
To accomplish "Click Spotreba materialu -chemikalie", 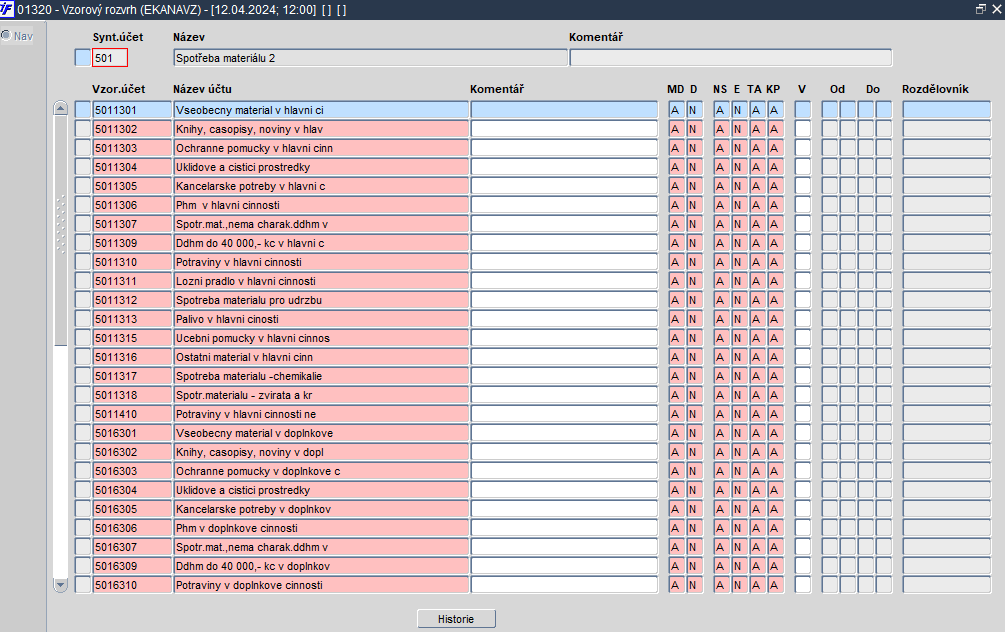I will point(320,376).
